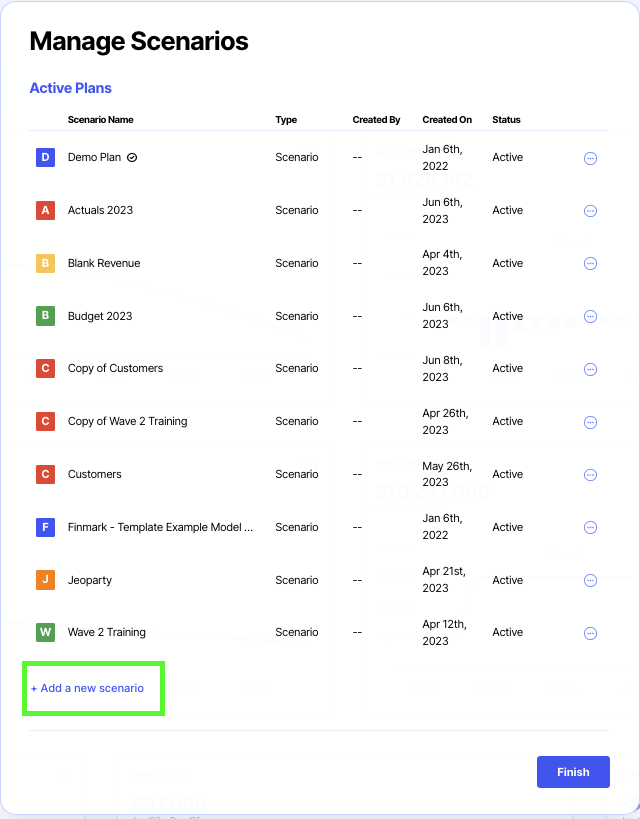Select the Customers scenario name
This screenshot has height=819, width=640.
coord(95,474)
